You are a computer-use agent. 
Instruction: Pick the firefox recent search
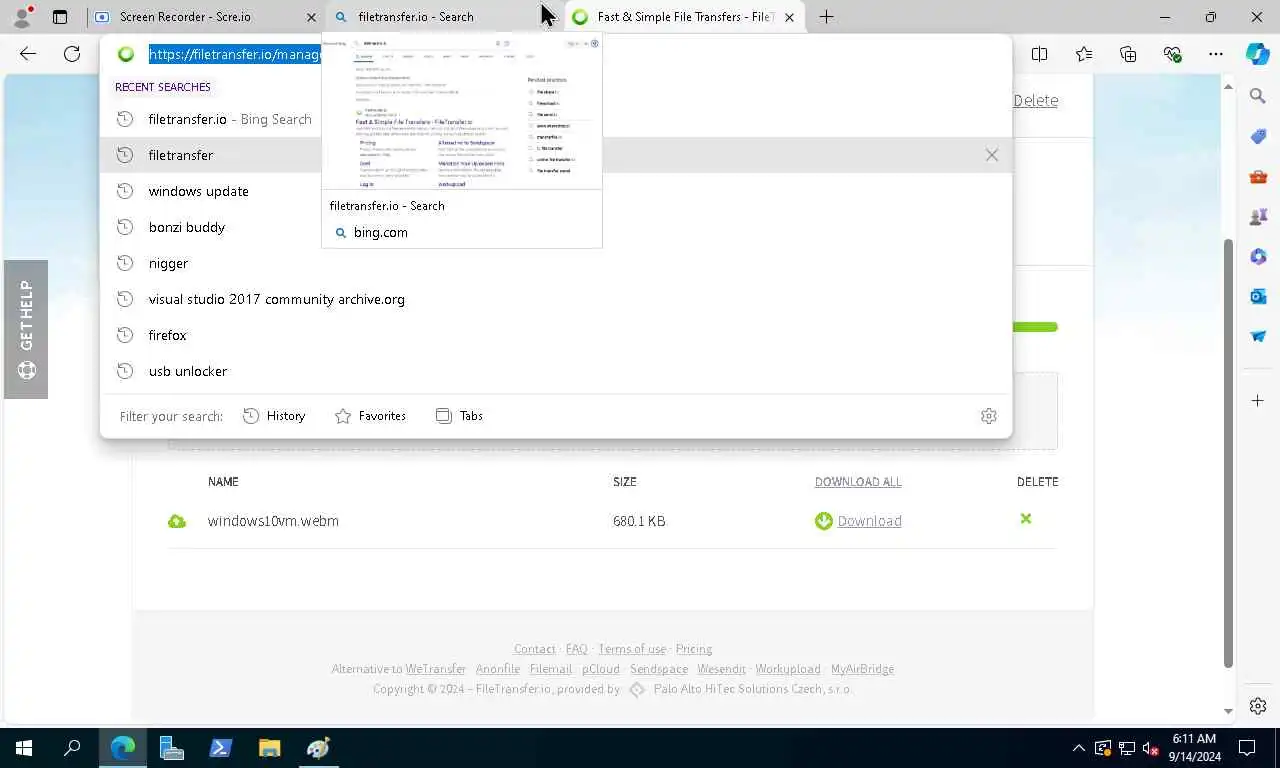coord(555,335)
